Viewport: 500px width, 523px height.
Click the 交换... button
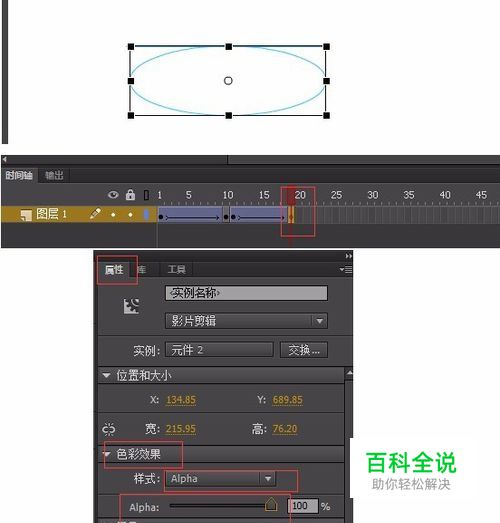pos(304,350)
